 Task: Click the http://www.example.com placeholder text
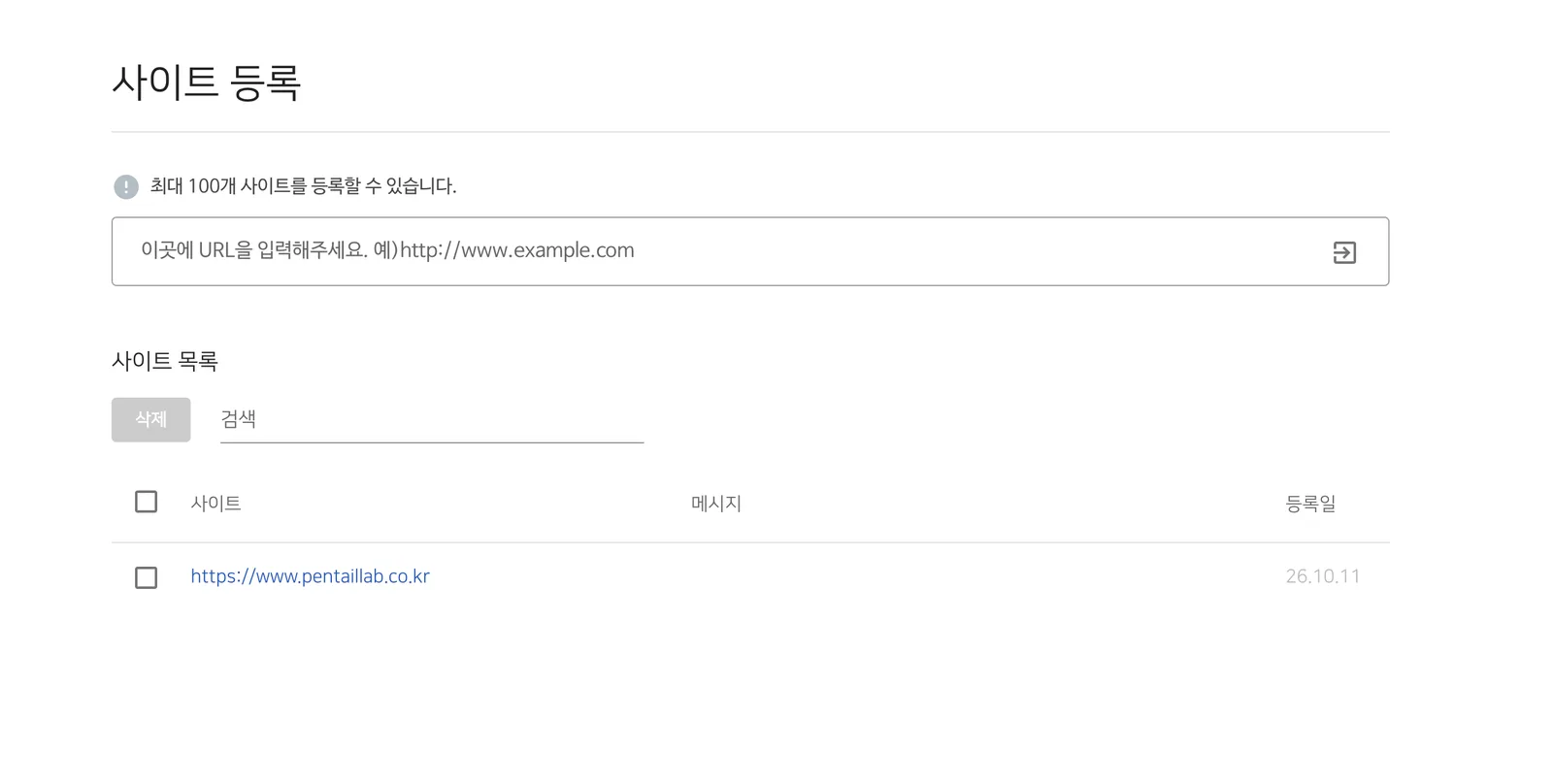coord(517,250)
